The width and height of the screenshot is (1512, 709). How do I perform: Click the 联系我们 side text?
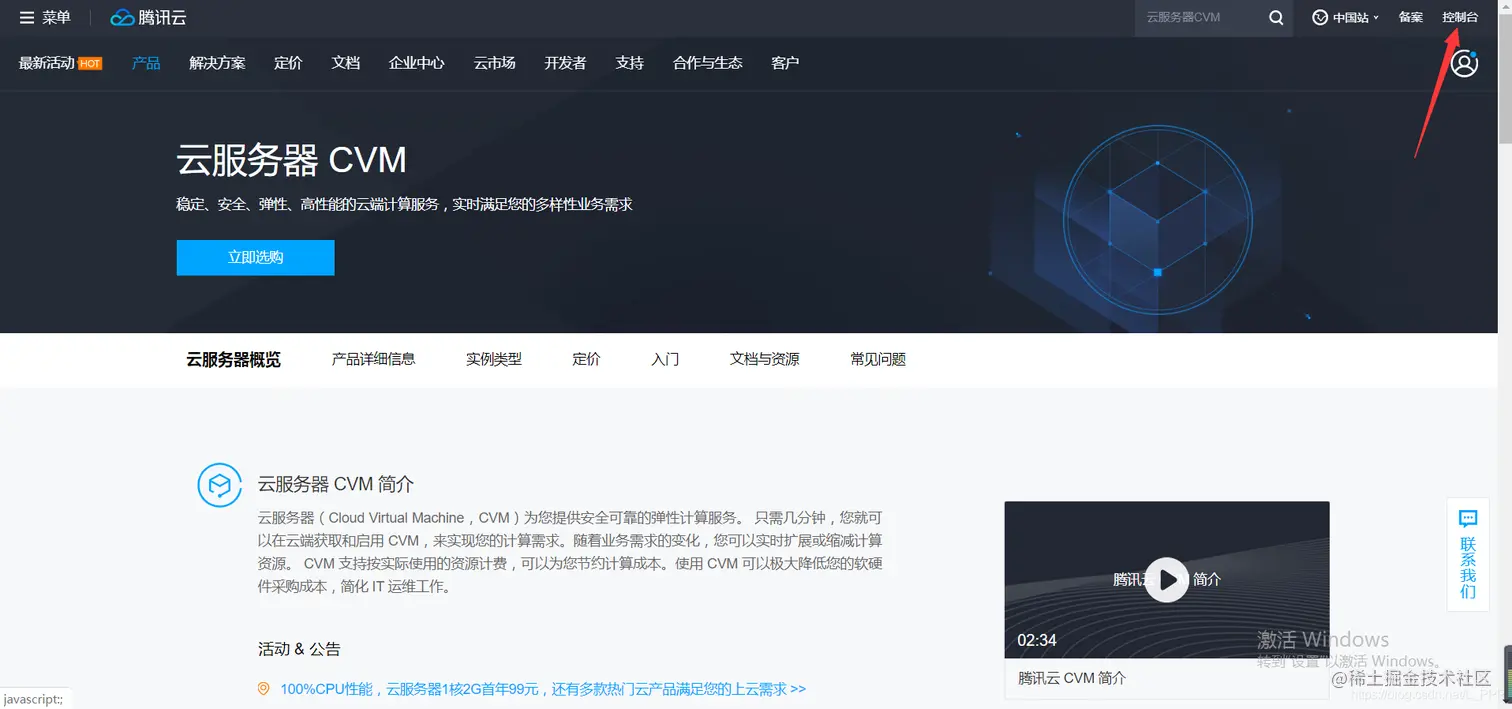point(1468,567)
